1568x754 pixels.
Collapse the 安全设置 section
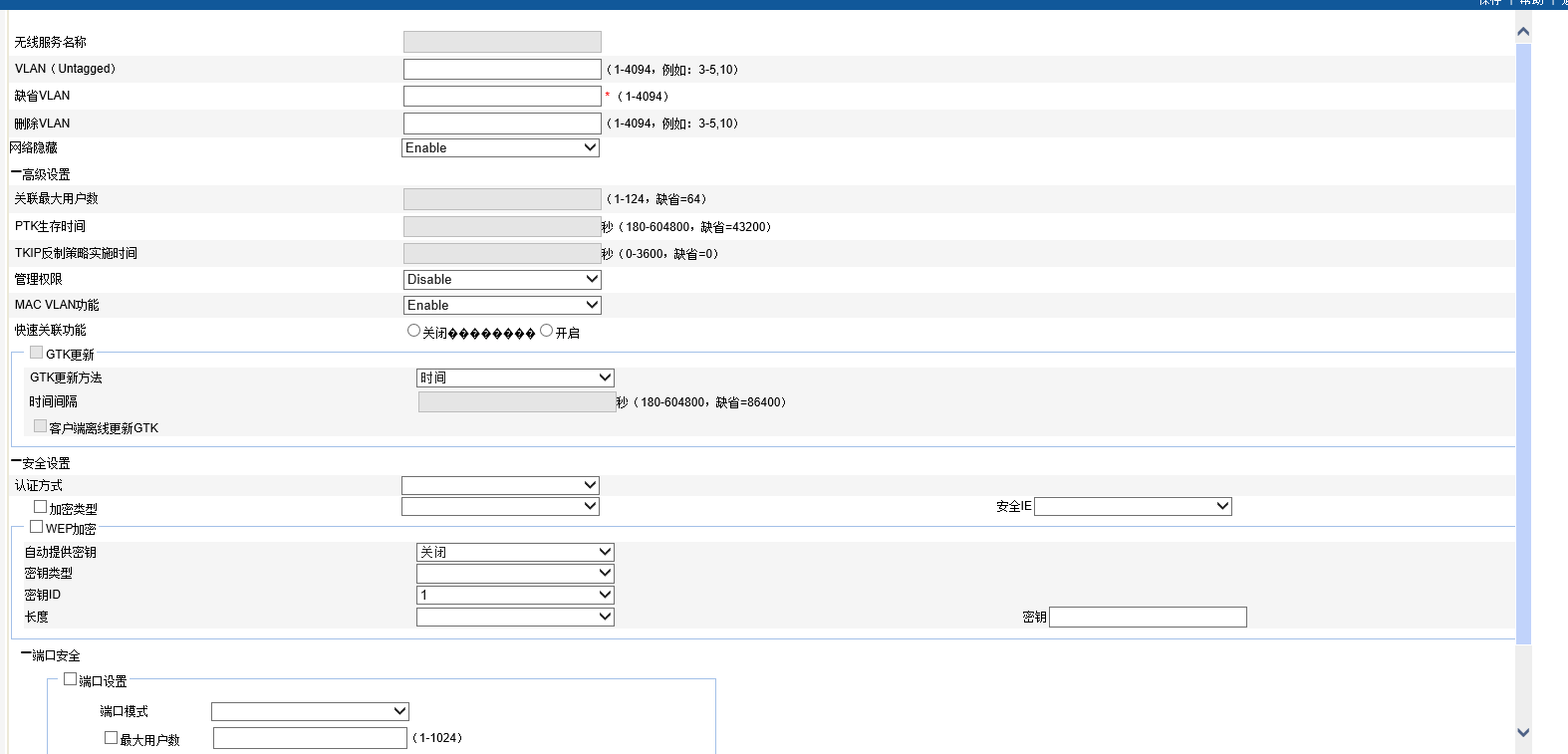click(16, 462)
